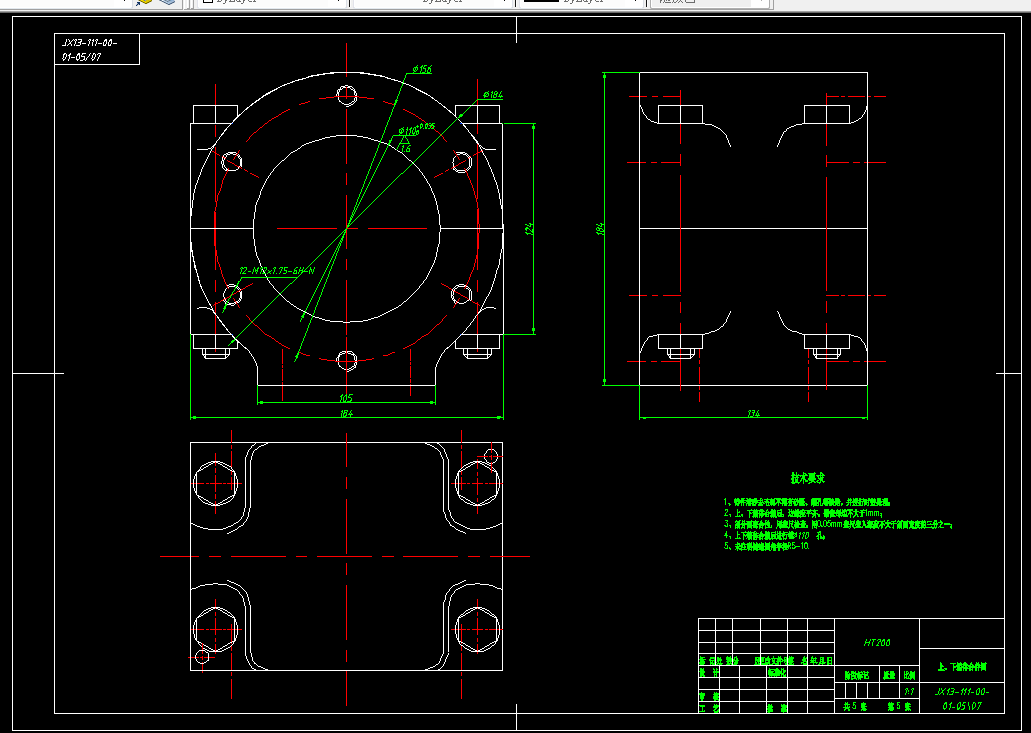This screenshot has height=733, width=1031.
Task: Select the HT200 material text in title block
Action: (876, 642)
